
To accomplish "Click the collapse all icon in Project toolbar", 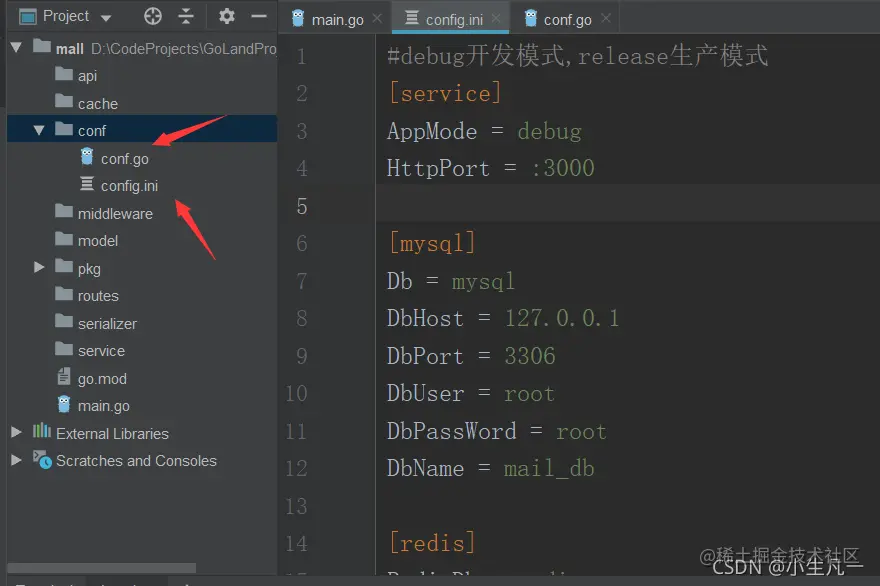I will coord(186,16).
